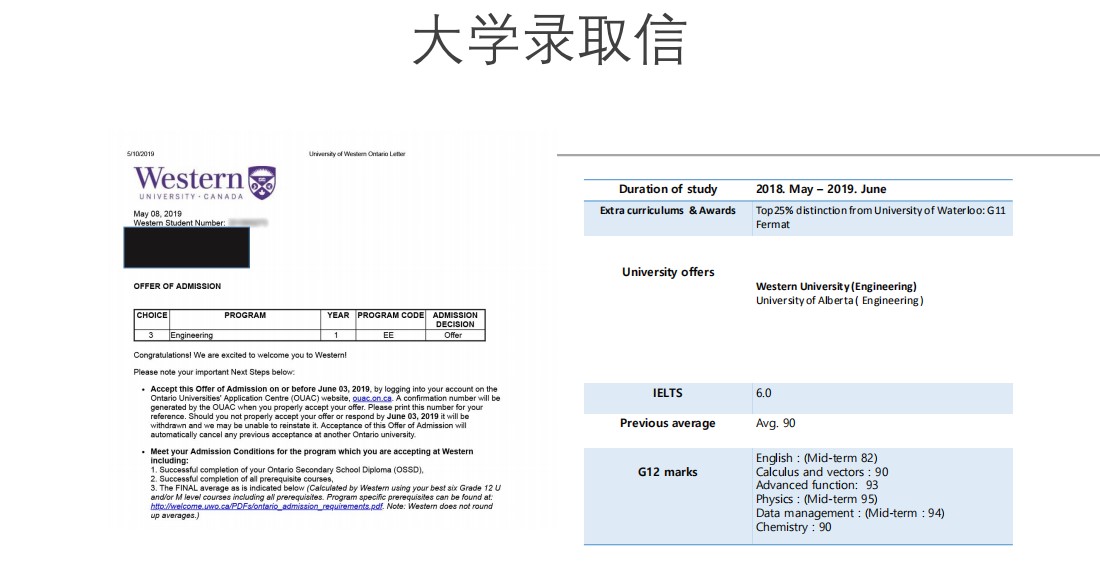
Task: Click the 'Congratulations!' welcome sentence
Action: coord(240,355)
